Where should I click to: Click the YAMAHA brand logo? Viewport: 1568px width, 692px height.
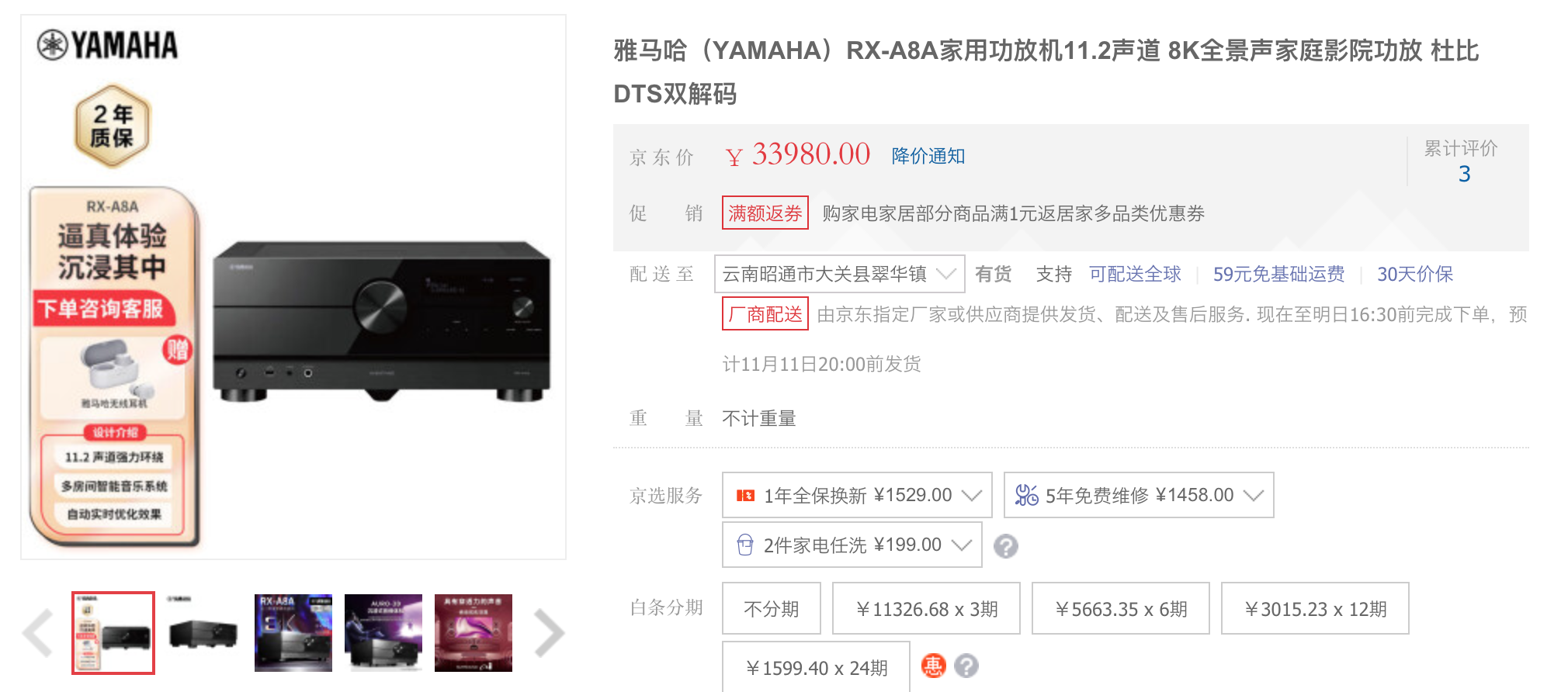(x=108, y=45)
